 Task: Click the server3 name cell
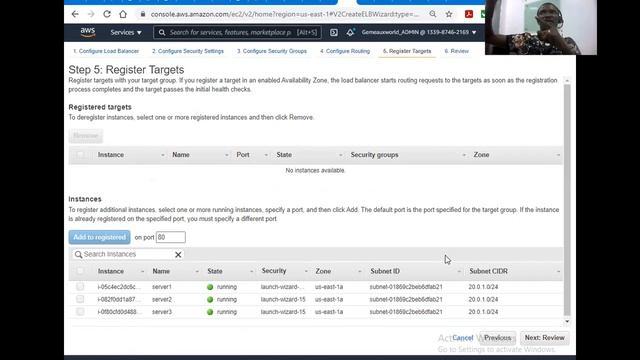point(162,312)
